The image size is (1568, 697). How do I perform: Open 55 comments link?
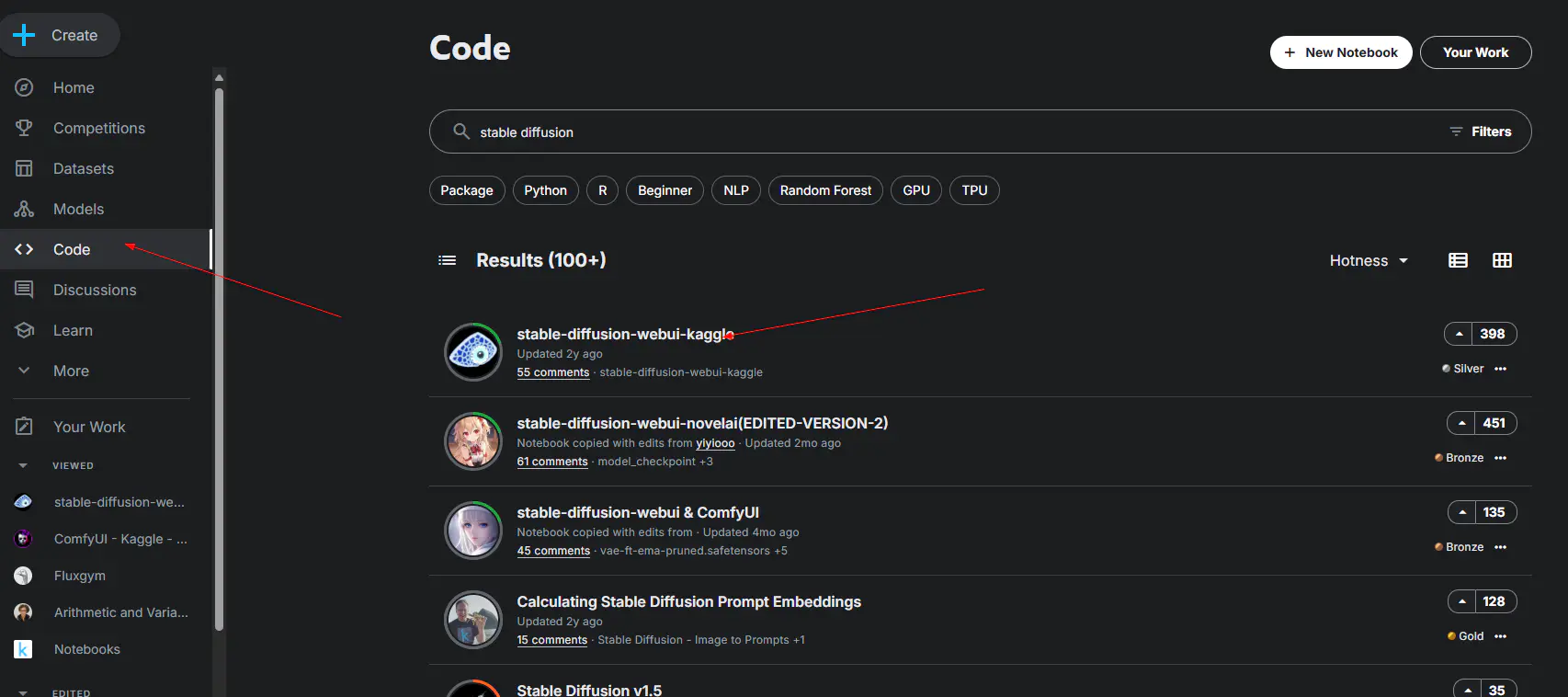coord(552,372)
